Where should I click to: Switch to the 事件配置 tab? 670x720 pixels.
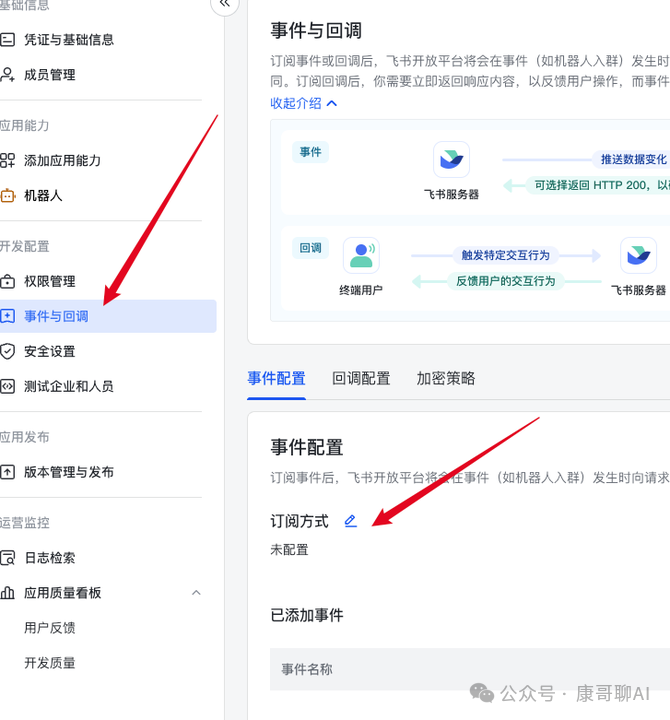click(276, 378)
